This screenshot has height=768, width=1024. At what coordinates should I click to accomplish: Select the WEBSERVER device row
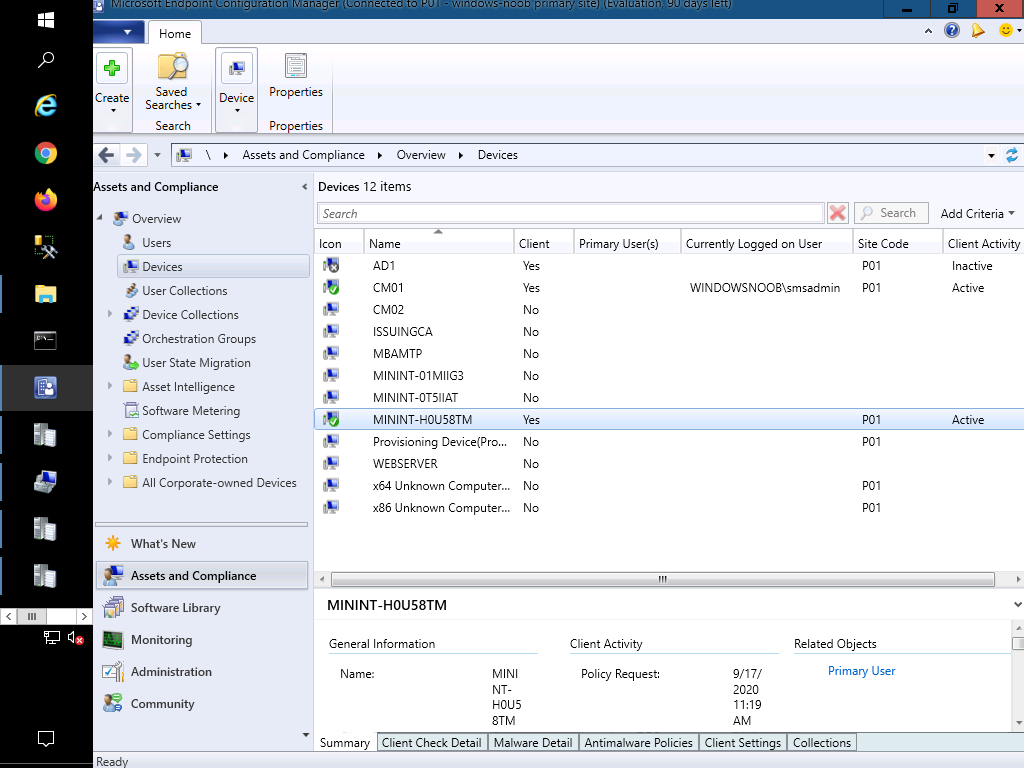[x=669, y=464]
